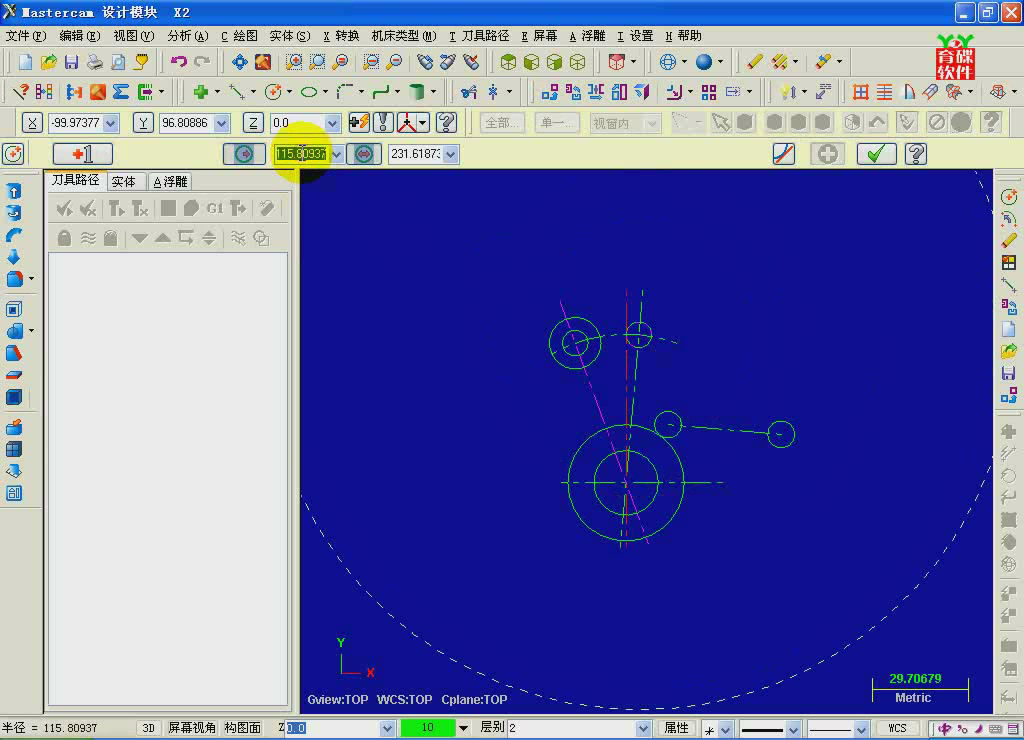Click the green checkmark OK button

876,154
